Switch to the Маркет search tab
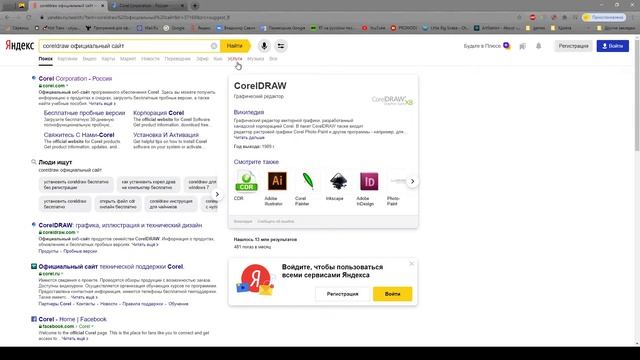Screen dimensions: 640x360 coord(128,59)
